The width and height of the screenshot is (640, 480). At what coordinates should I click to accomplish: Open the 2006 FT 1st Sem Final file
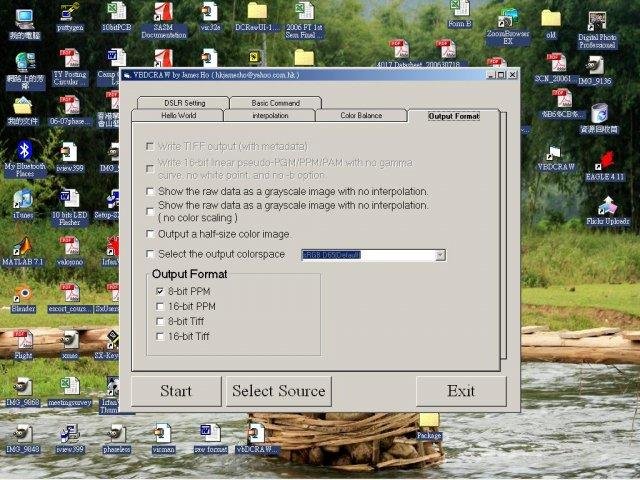[304, 20]
